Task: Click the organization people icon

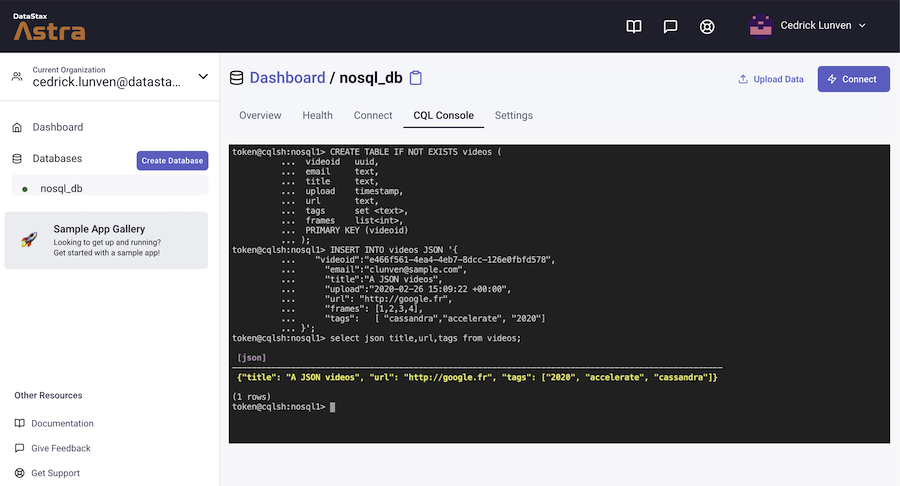Action: (17, 76)
